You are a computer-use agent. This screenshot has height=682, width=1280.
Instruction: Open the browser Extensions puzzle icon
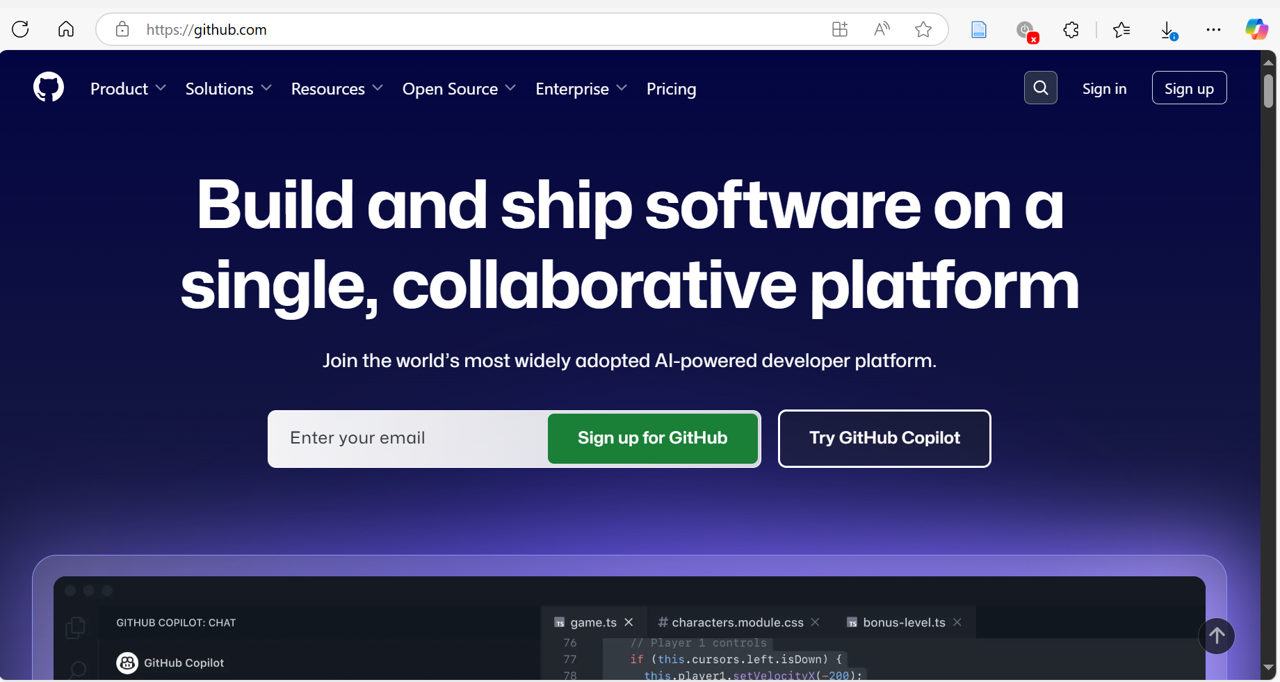click(1071, 30)
